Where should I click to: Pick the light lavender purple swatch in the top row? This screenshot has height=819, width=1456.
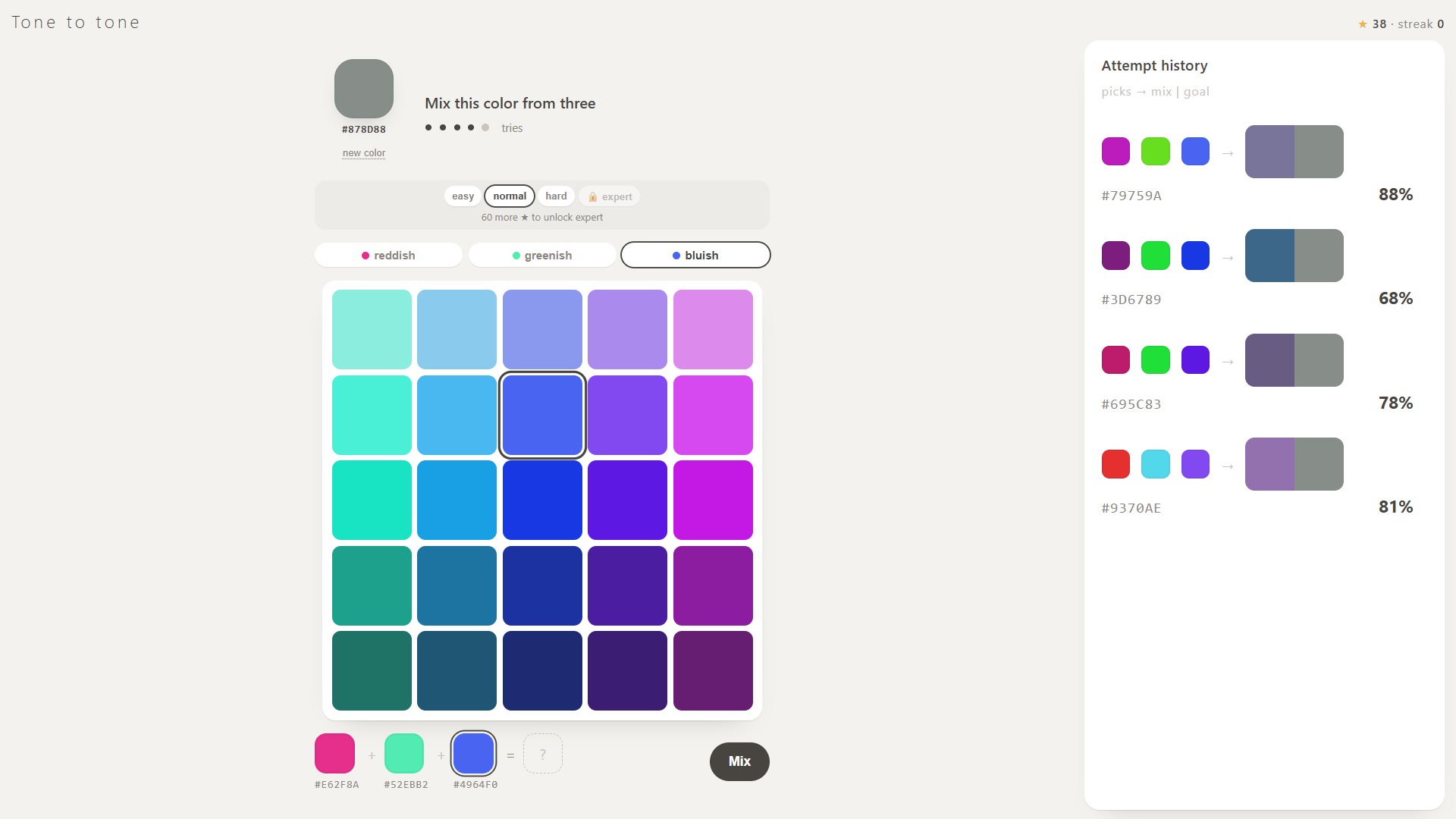[x=627, y=329]
